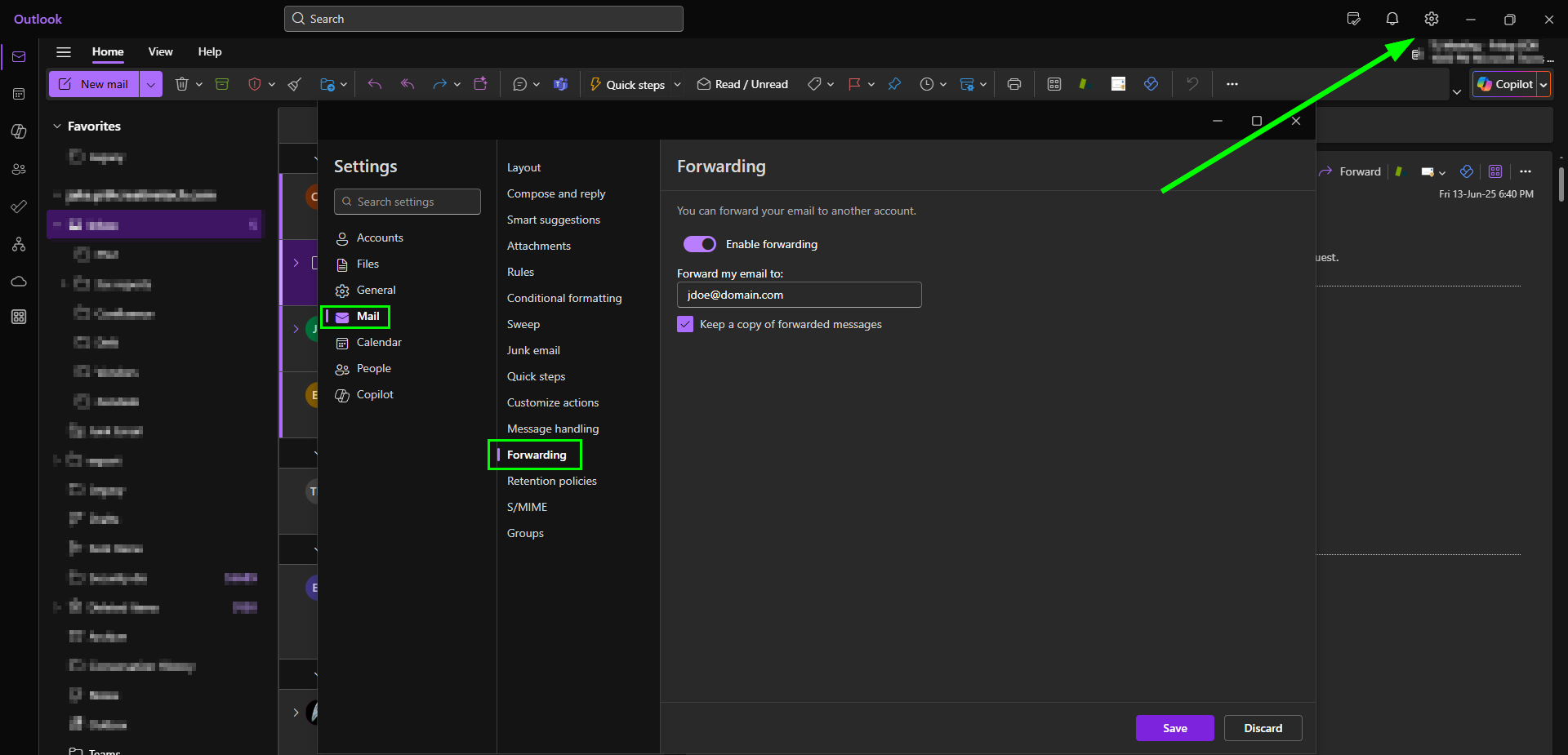Click the Flag icon in the toolbar

(854, 84)
